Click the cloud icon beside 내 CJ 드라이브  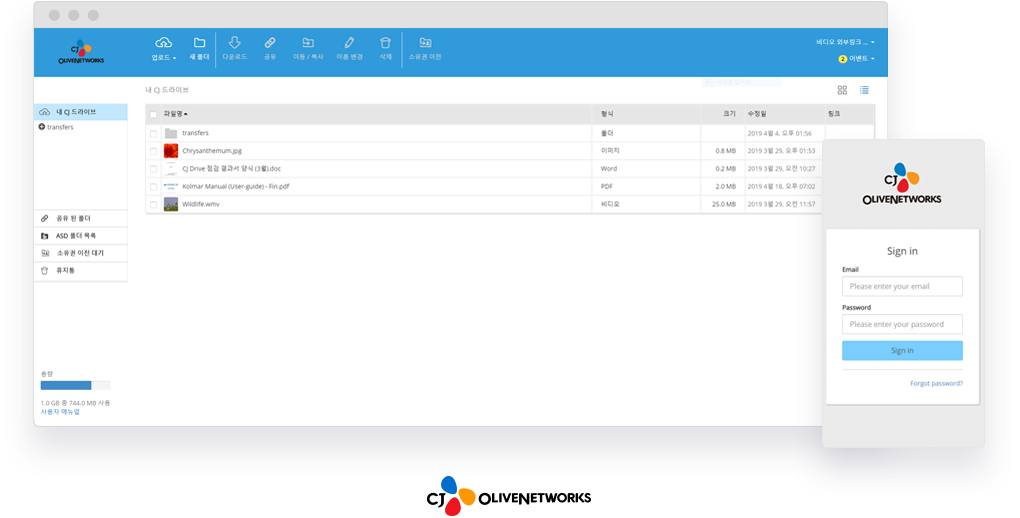click(x=44, y=112)
